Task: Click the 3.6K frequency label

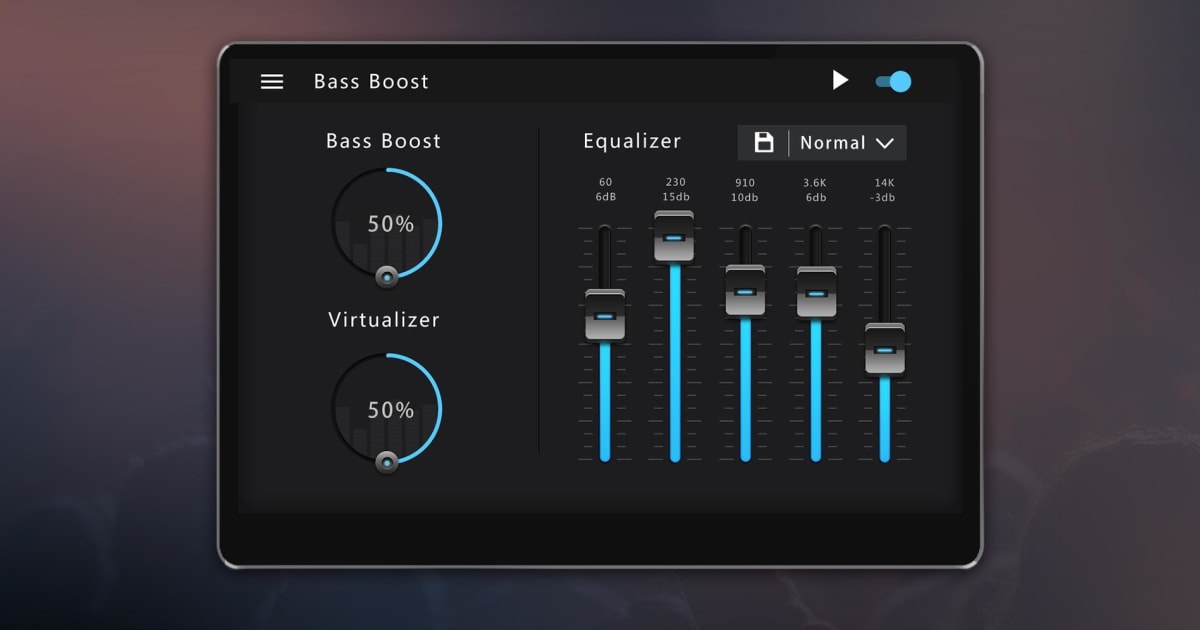Action: (x=814, y=189)
